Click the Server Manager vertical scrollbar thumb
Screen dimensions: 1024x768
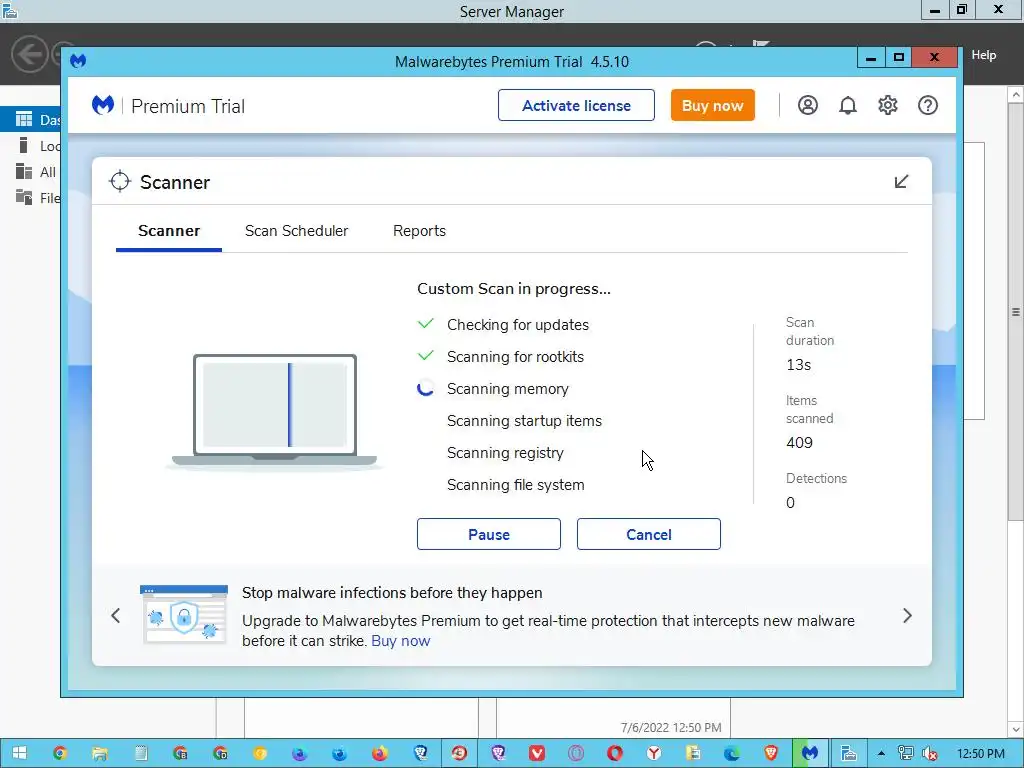[1016, 312]
